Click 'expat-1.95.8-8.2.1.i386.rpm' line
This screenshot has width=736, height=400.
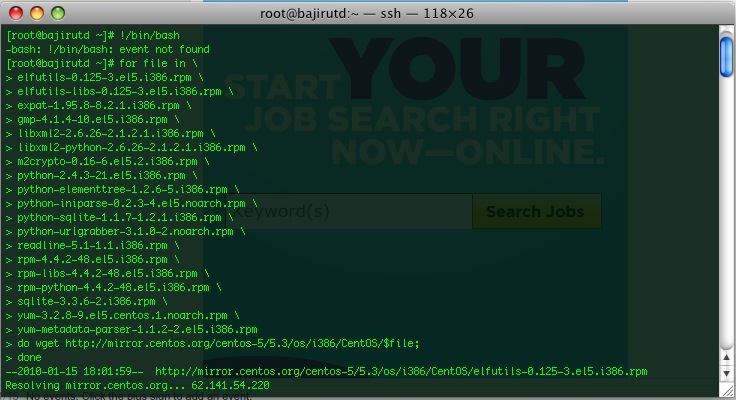coord(99,106)
